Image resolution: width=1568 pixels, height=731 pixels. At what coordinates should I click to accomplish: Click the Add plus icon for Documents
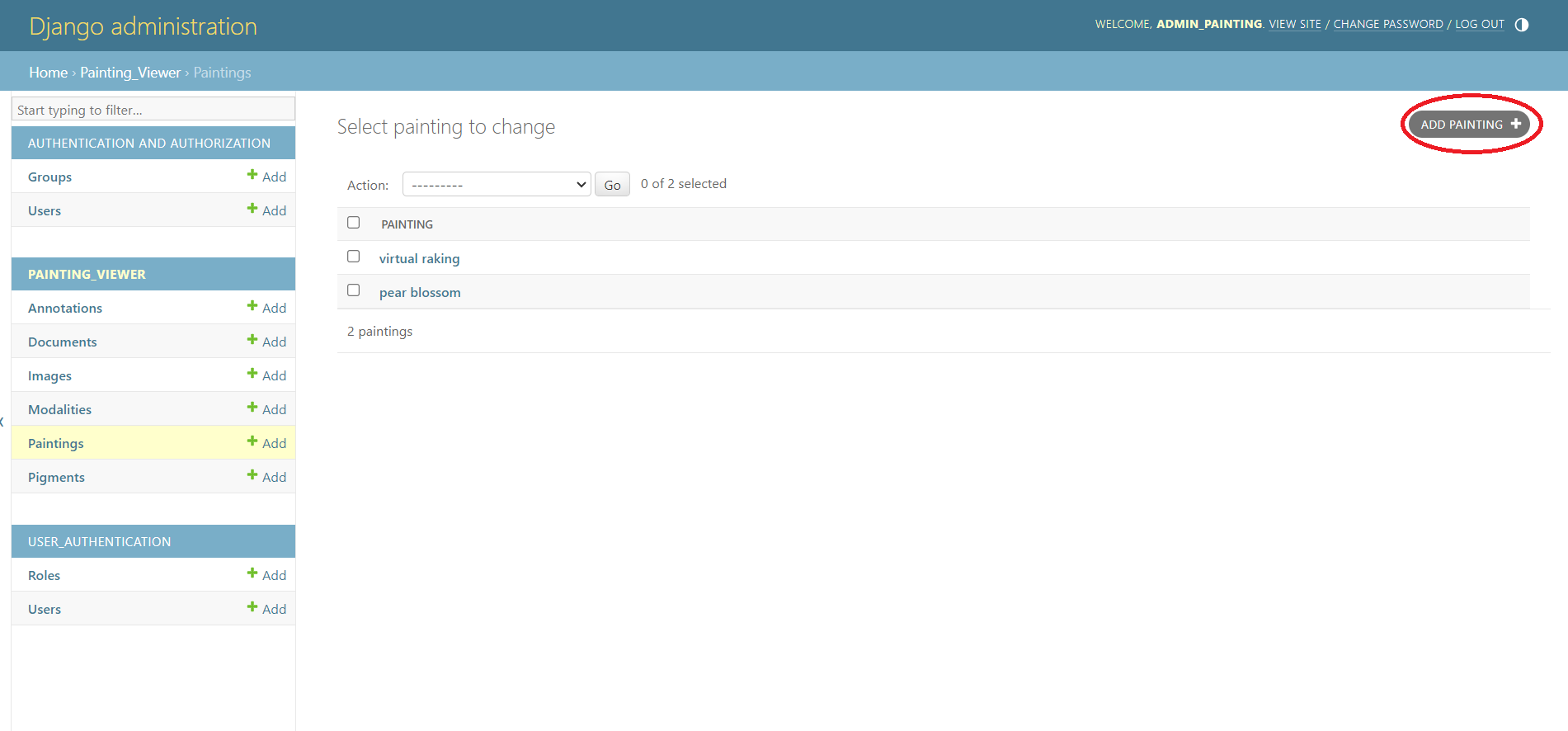[252, 340]
